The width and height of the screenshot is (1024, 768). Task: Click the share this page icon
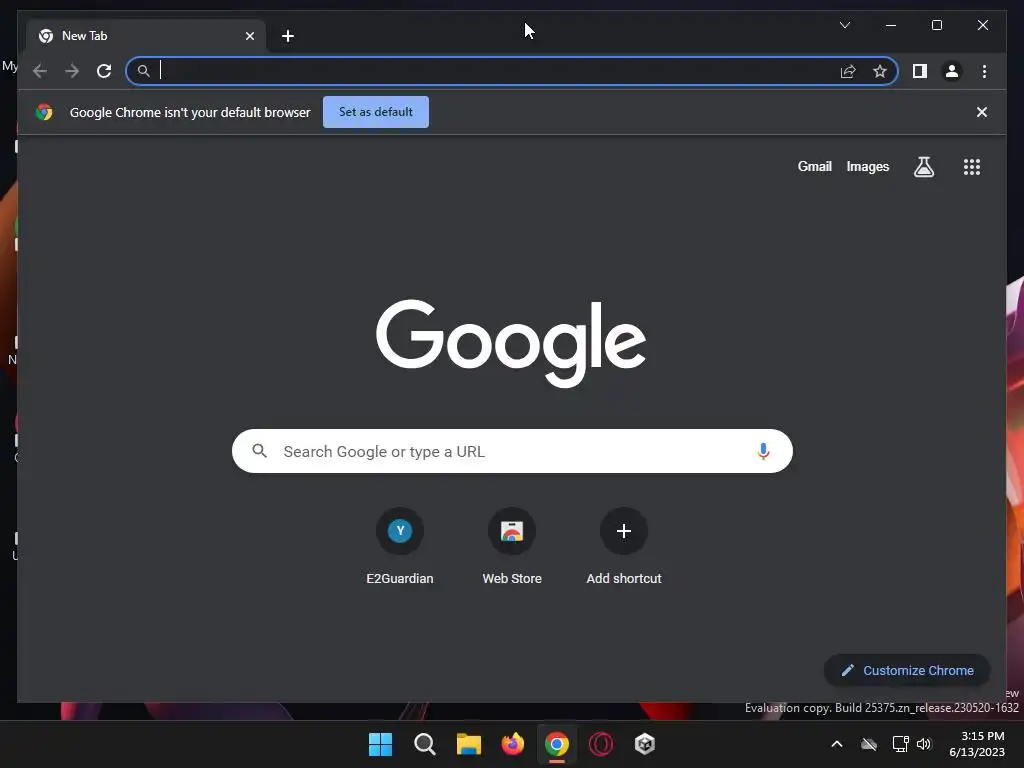coord(848,71)
